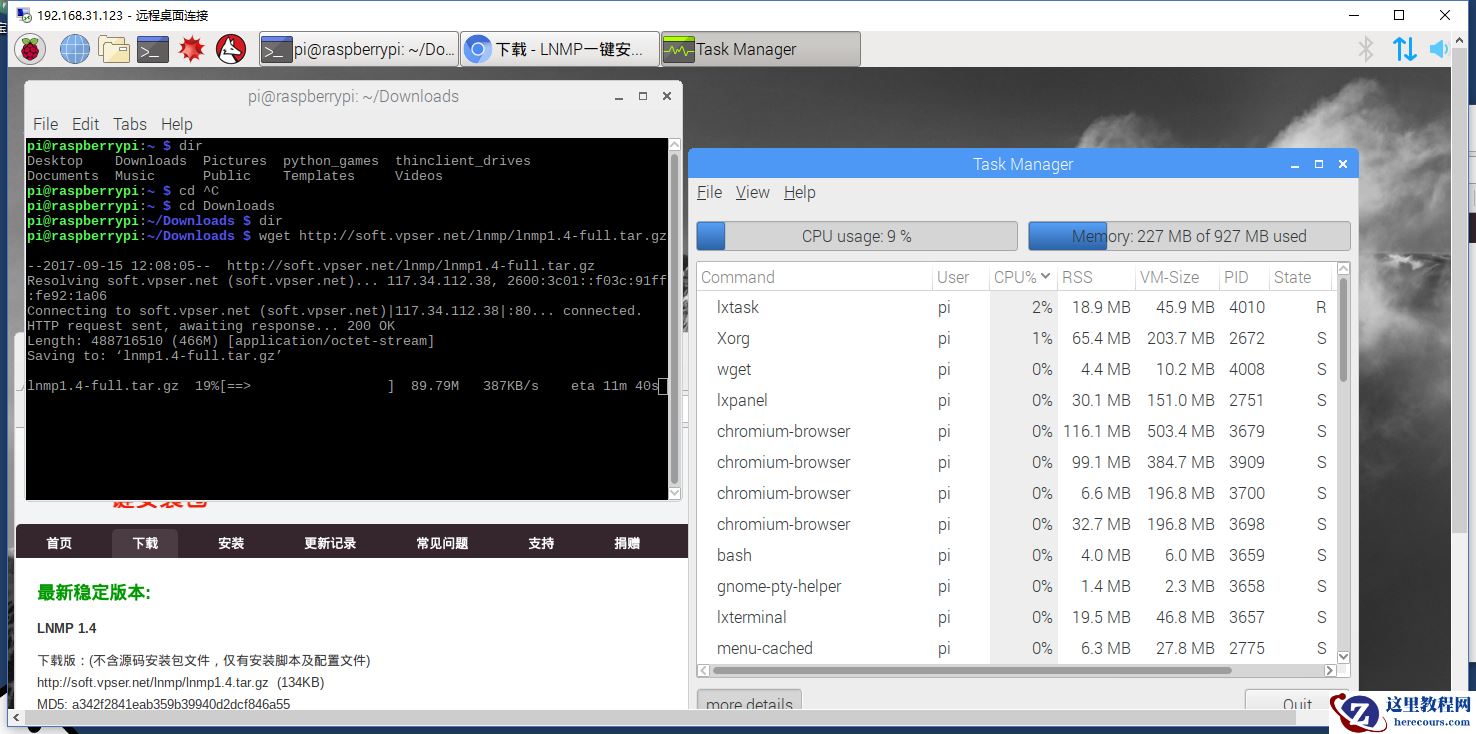1476x734 pixels.
Task: Select chromium-browser process with PID 3698
Action: click(1015, 524)
